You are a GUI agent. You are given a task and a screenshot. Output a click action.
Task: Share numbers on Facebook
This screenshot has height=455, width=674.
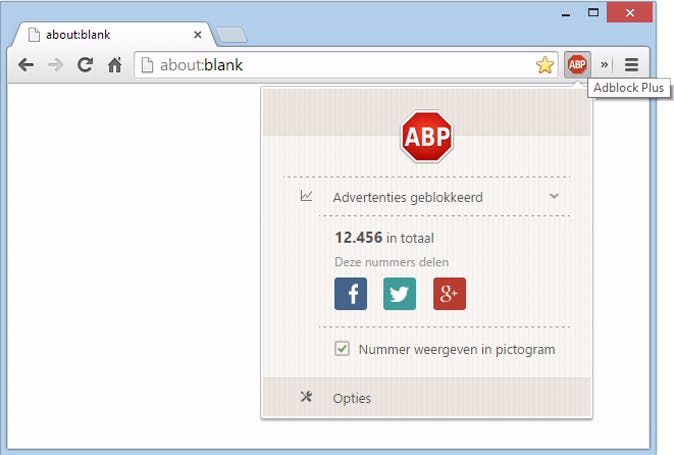coord(351,294)
